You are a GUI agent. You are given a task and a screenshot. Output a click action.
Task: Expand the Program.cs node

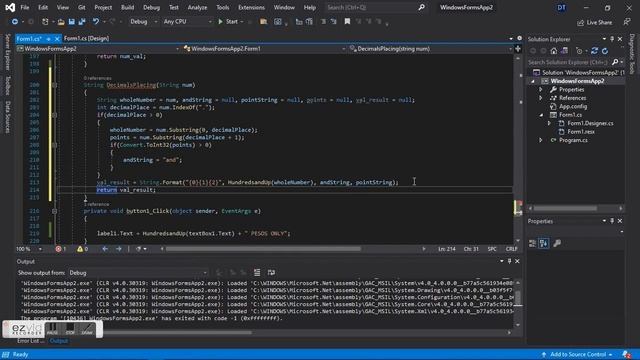coord(541,140)
